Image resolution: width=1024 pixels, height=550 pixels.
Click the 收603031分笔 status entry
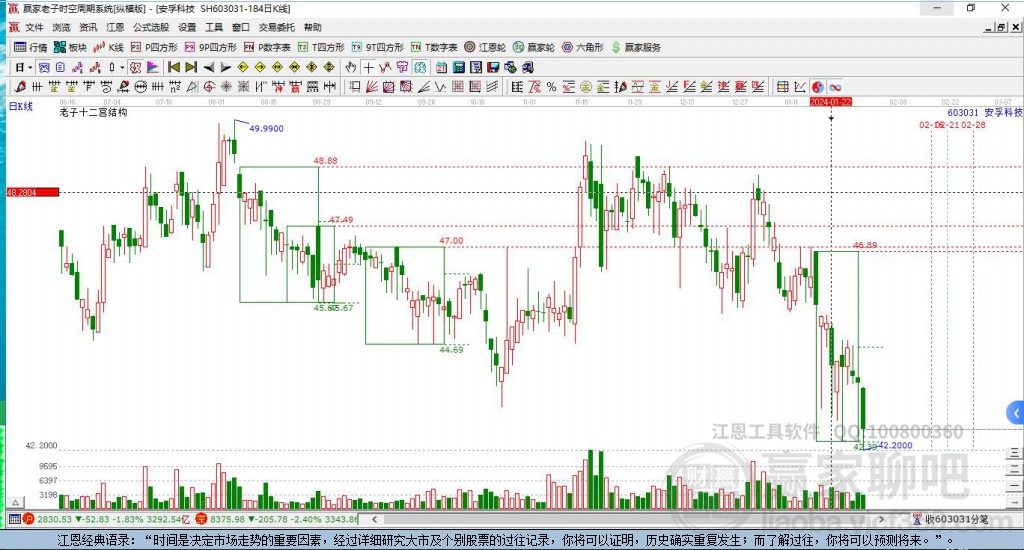[x=951, y=519]
